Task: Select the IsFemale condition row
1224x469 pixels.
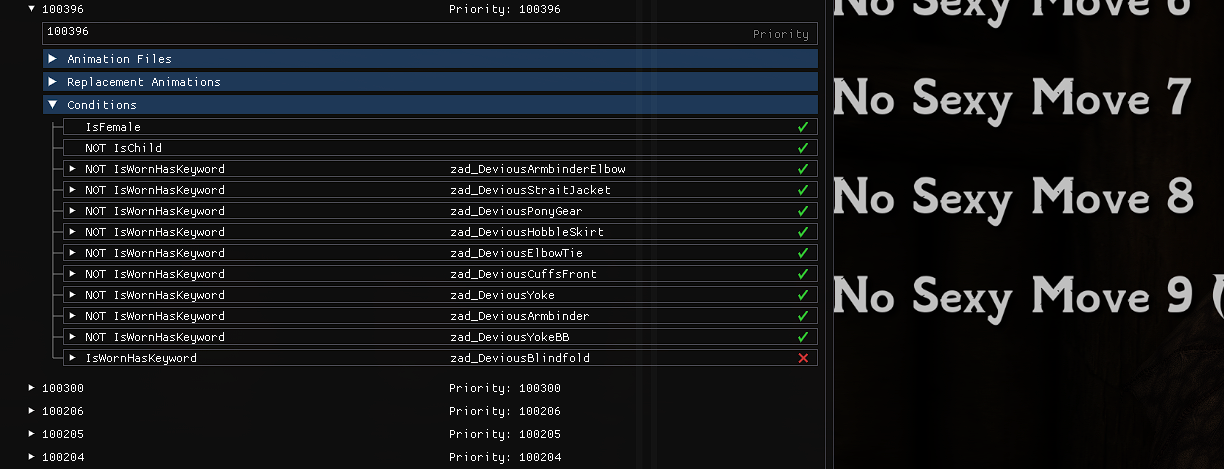Action: [x=440, y=127]
